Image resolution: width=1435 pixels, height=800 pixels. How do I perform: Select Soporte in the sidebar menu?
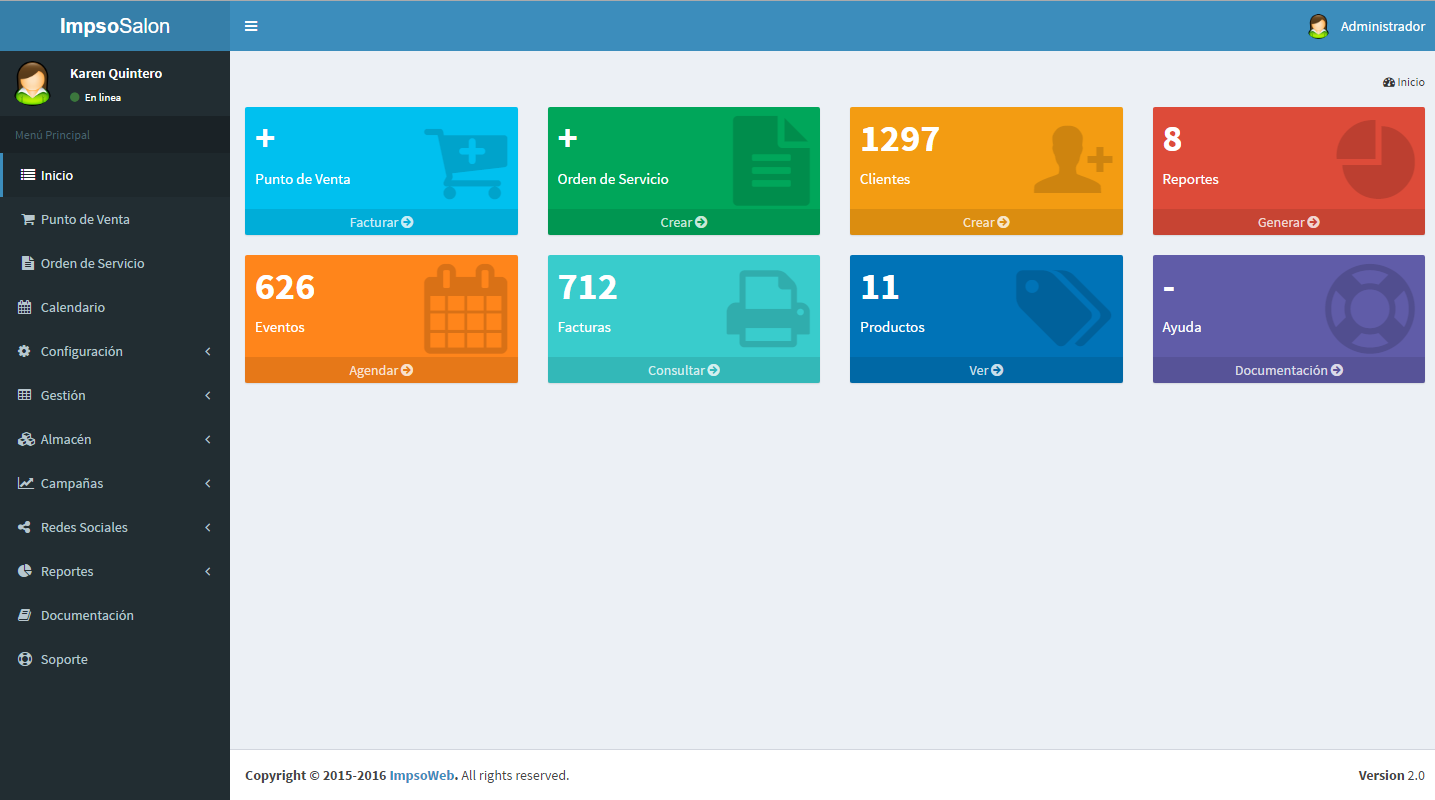(64, 660)
